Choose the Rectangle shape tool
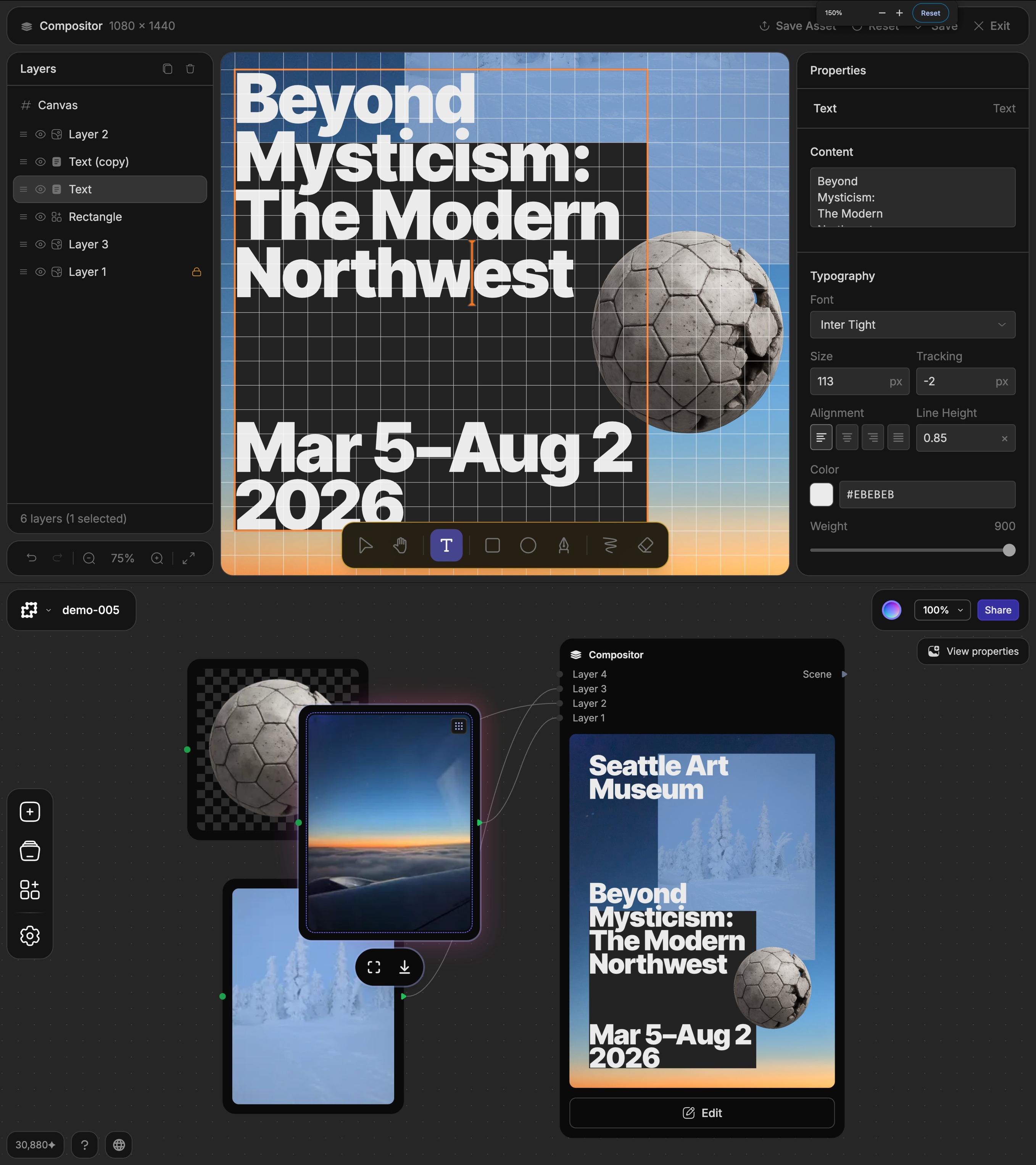 point(492,545)
